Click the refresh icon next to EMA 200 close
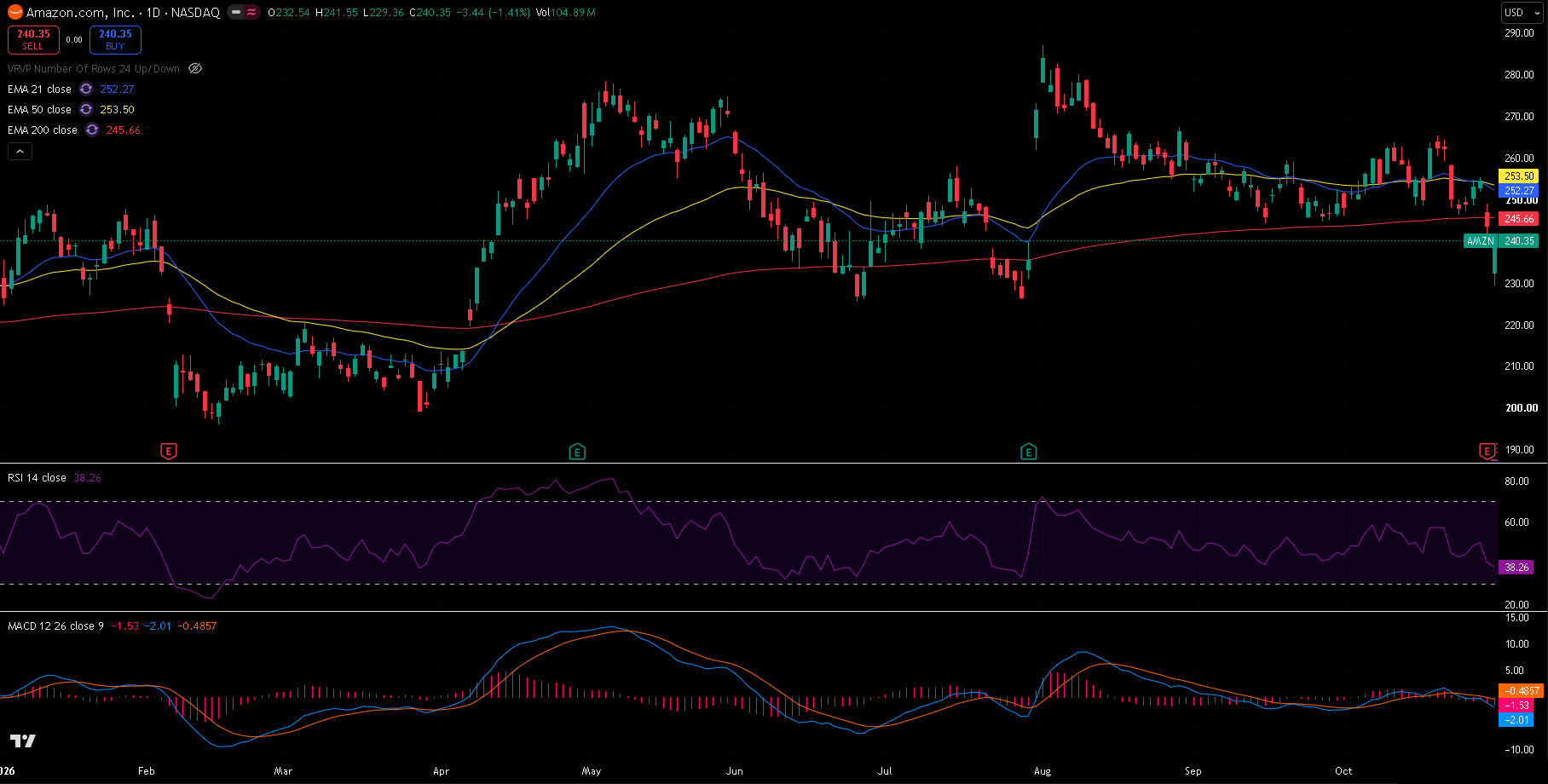The image size is (1548, 784). pyautogui.click(x=92, y=130)
